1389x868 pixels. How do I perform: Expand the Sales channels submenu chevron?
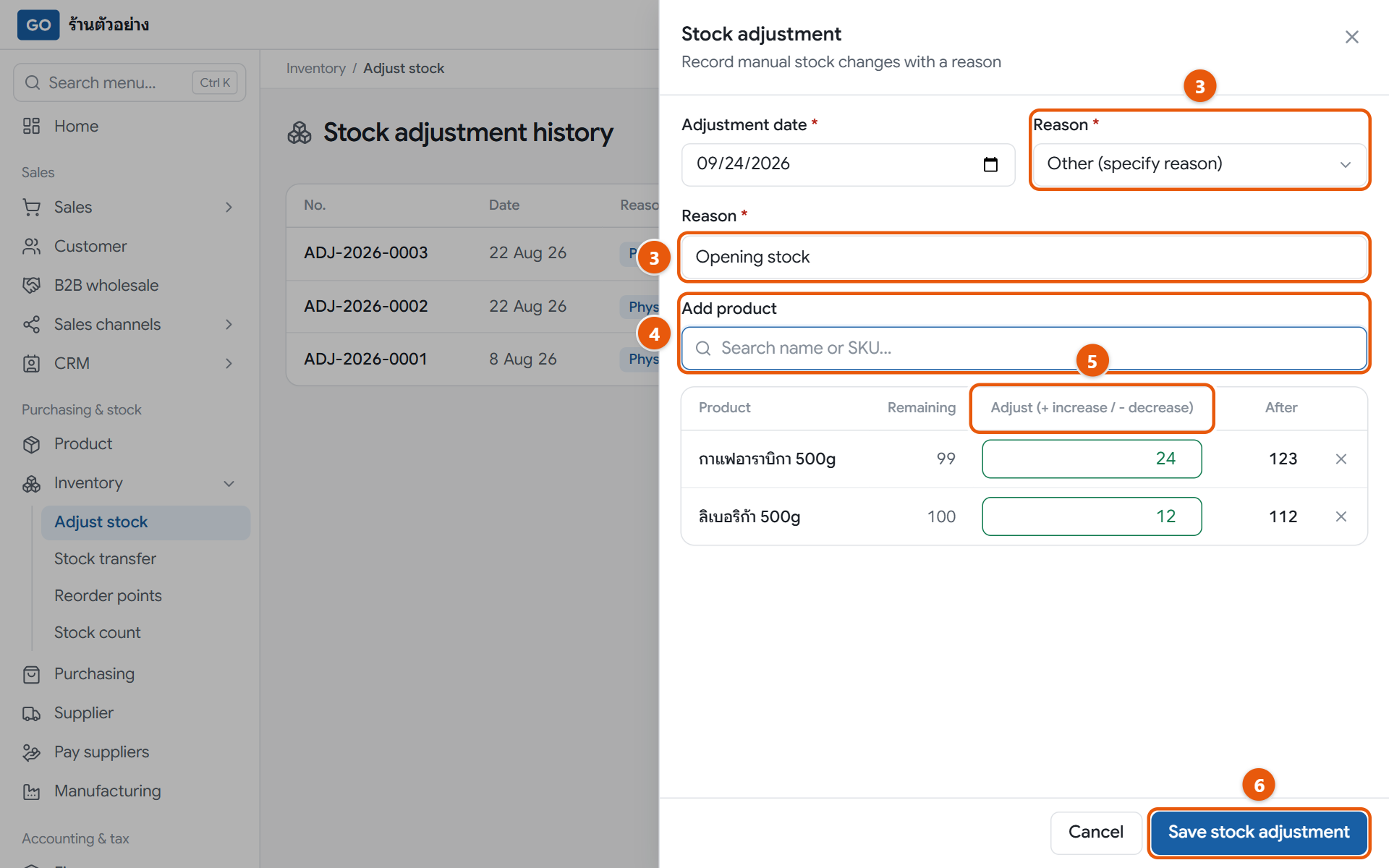229,325
